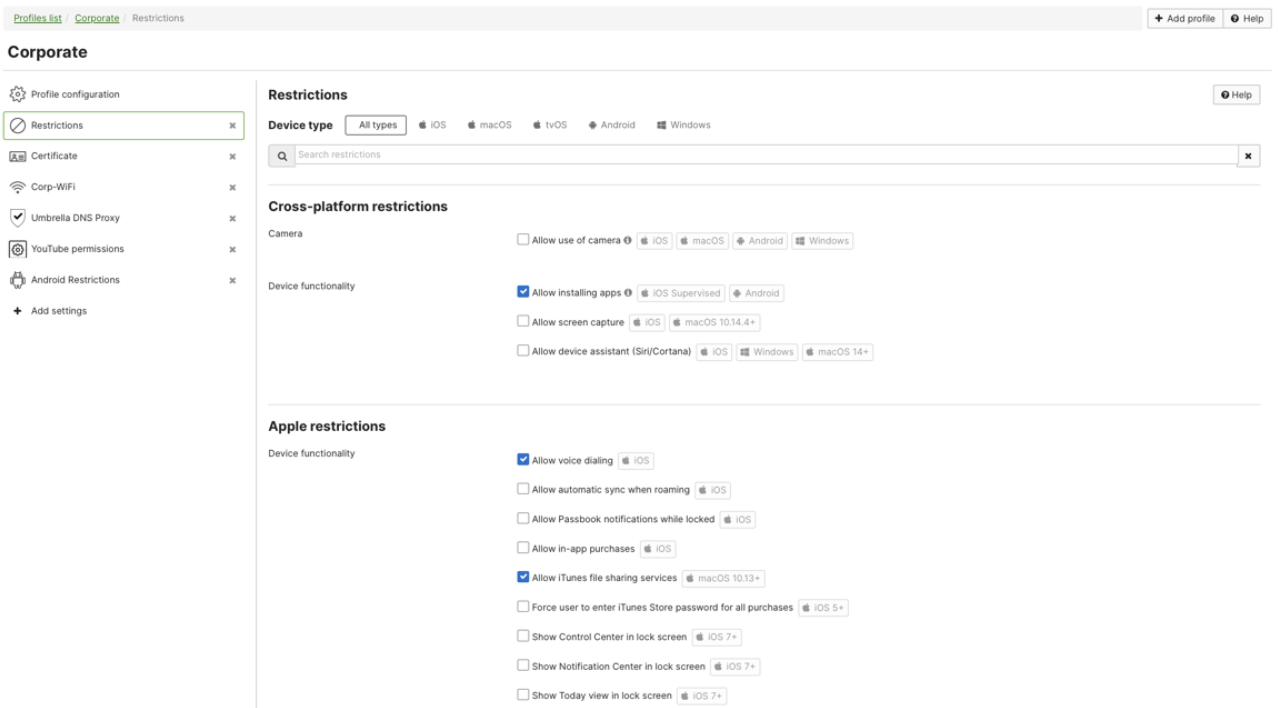This screenshot has height=708, width=1278.
Task: Click the Umbrella DNS Proxy shield icon
Action: (17, 218)
